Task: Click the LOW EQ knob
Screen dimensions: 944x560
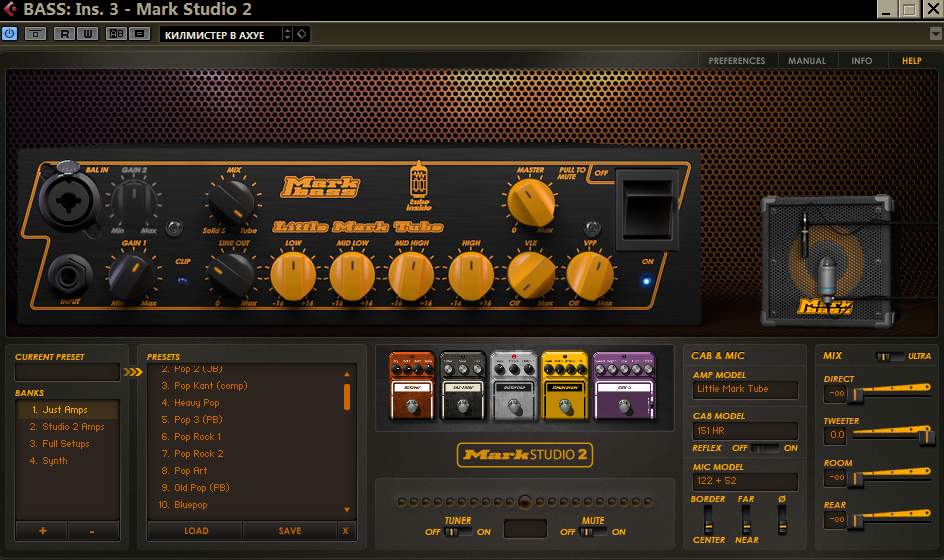Action: [293, 275]
